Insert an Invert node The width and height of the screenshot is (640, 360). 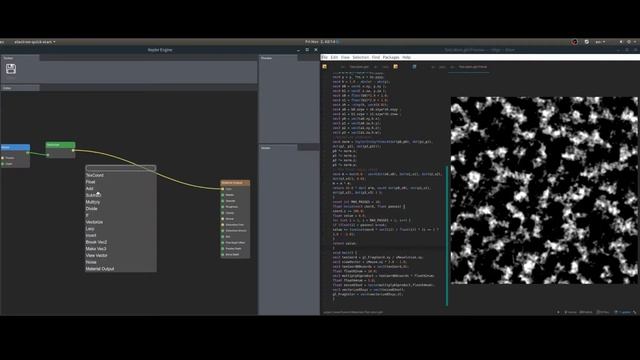pos(91,235)
